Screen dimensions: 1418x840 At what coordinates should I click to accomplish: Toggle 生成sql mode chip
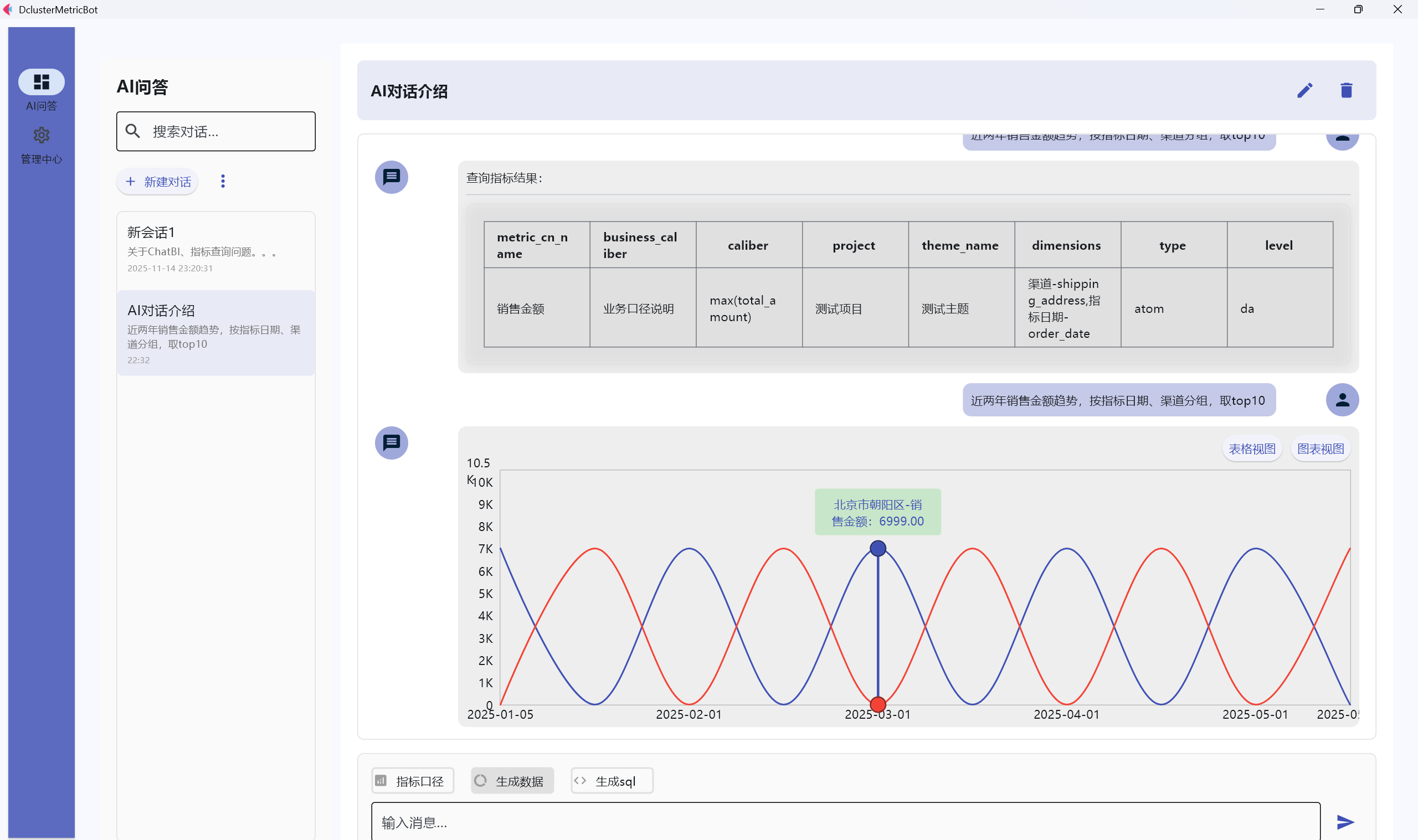tap(612, 781)
